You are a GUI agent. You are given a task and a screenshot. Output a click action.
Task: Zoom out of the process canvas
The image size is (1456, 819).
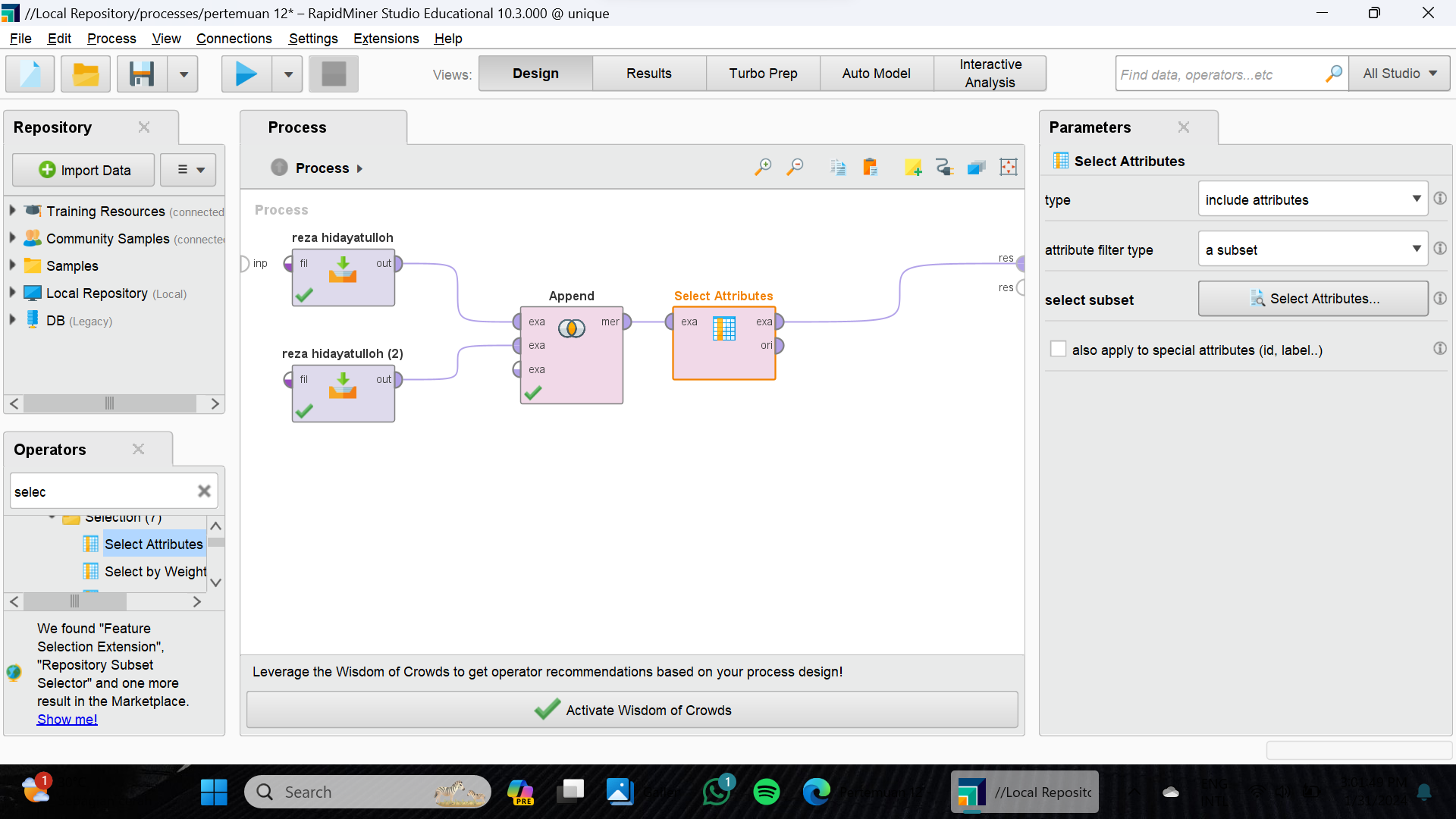click(795, 167)
